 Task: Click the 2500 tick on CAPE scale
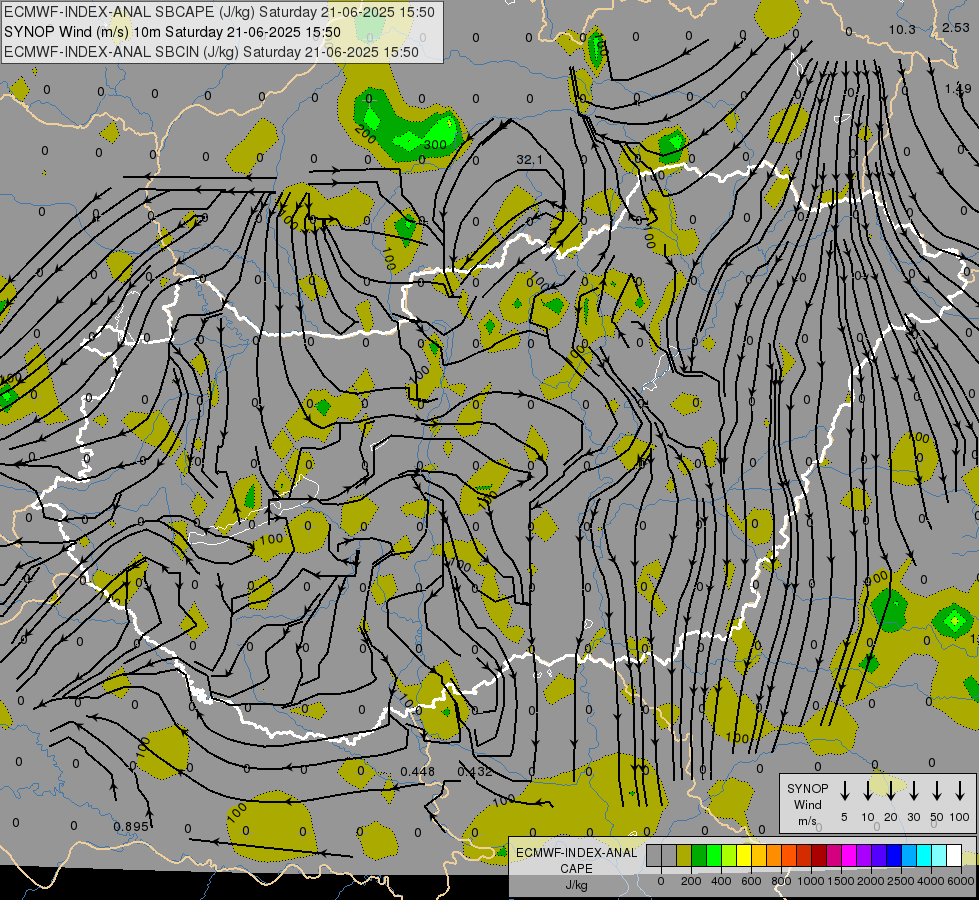click(x=901, y=881)
